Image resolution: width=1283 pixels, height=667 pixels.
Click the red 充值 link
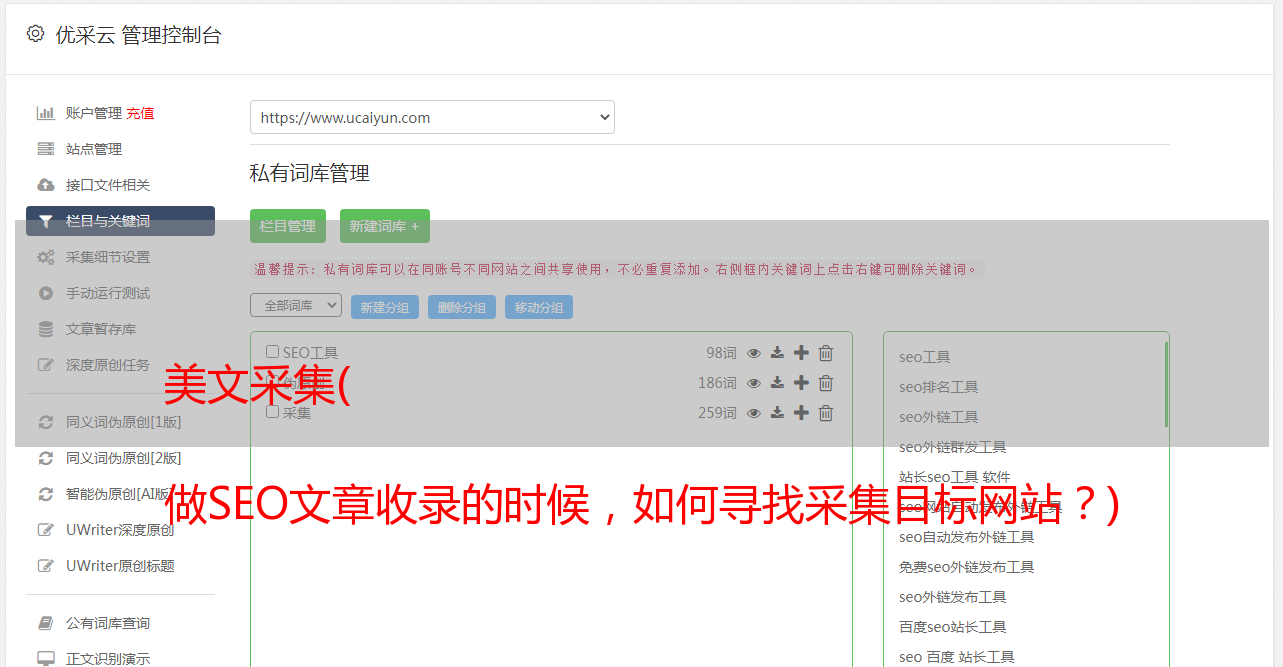[x=140, y=113]
